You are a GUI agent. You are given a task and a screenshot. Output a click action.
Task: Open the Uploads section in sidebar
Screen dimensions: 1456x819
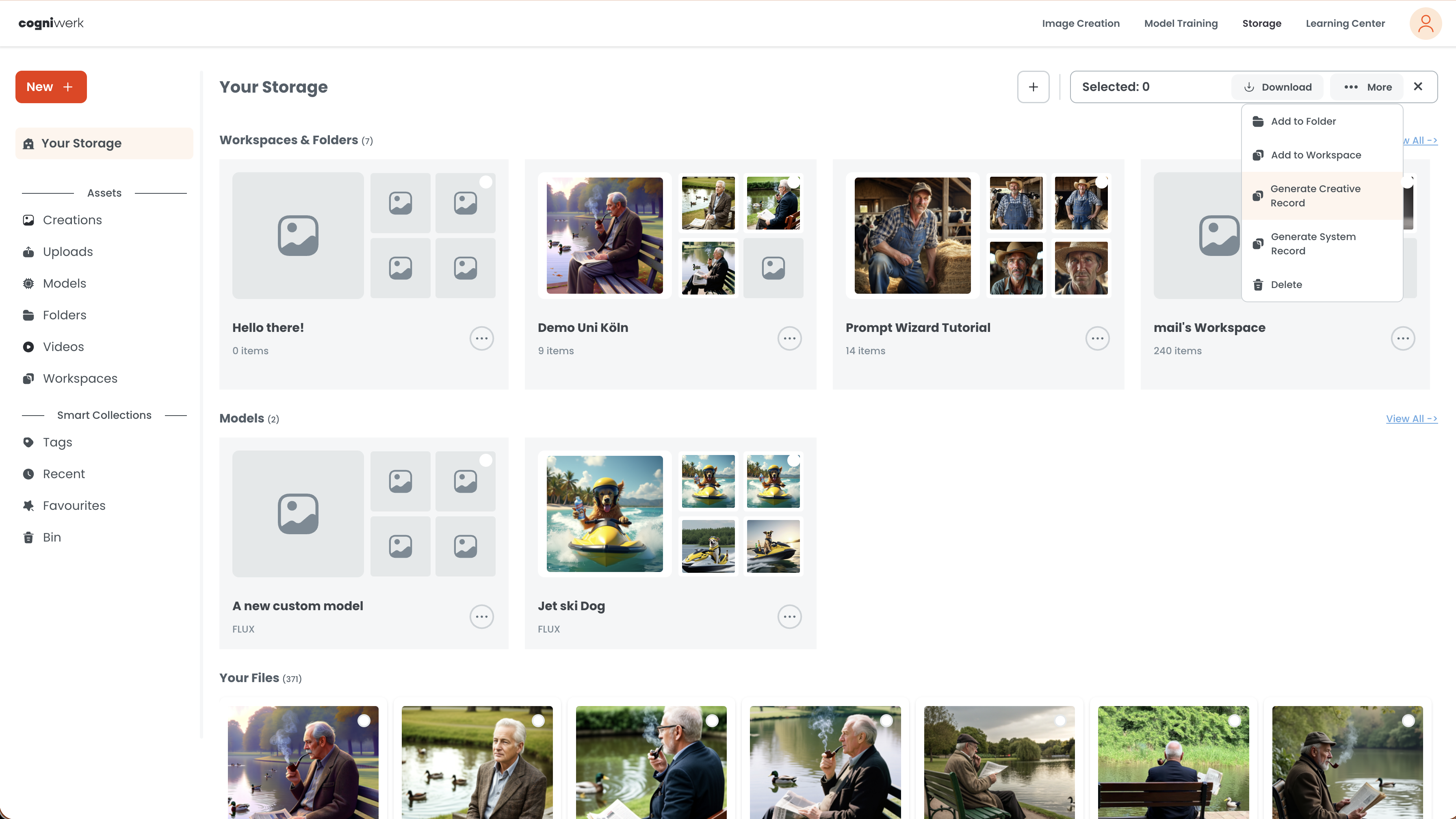coord(67,251)
